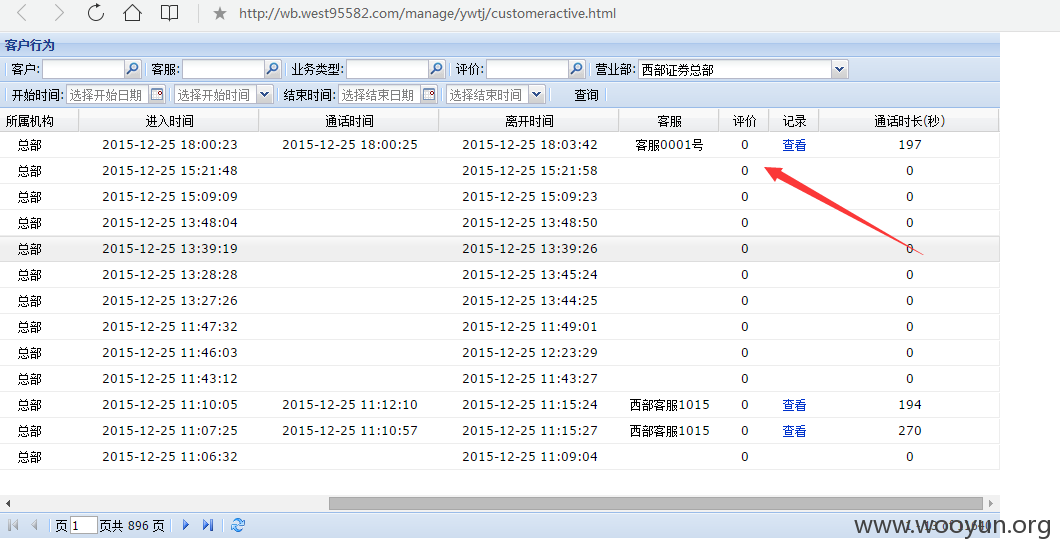Click call duration value 270

(910, 430)
